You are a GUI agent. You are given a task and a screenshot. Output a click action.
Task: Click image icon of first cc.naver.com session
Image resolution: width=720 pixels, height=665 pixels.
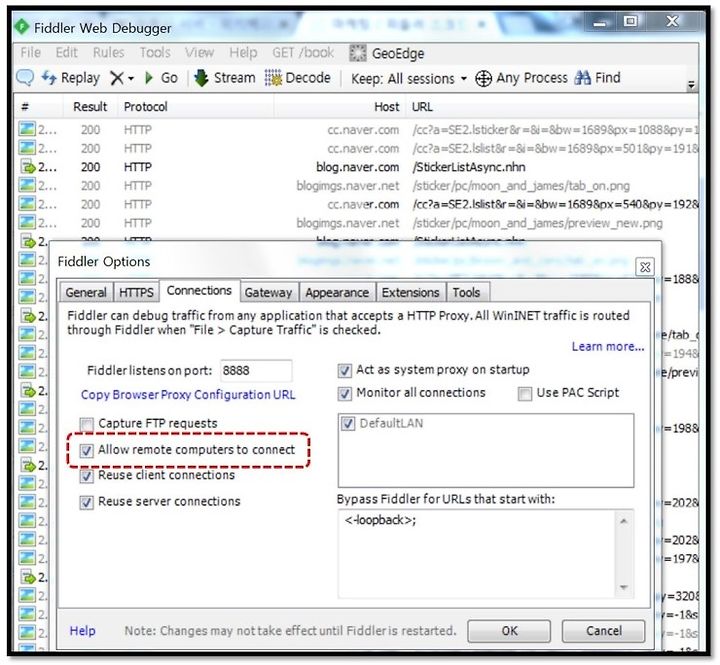pyautogui.click(x=27, y=129)
